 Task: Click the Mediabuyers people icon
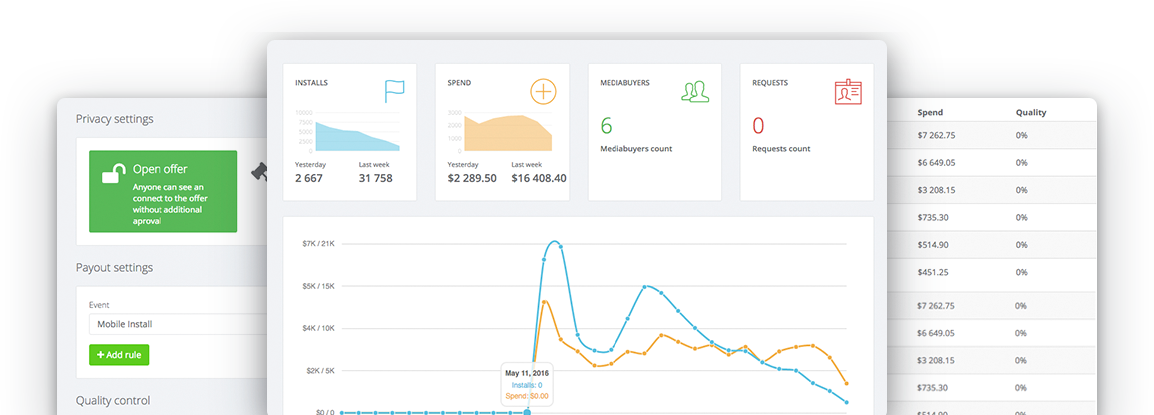pos(695,91)
